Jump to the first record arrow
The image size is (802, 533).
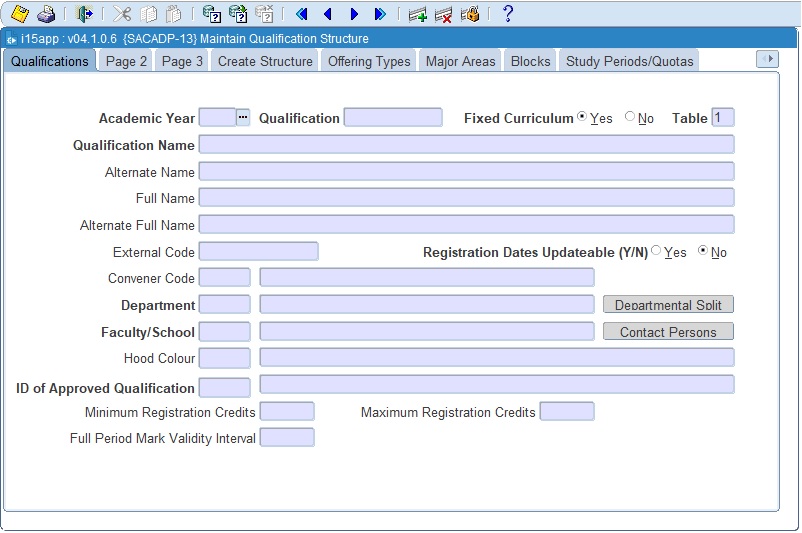point(301,14)
